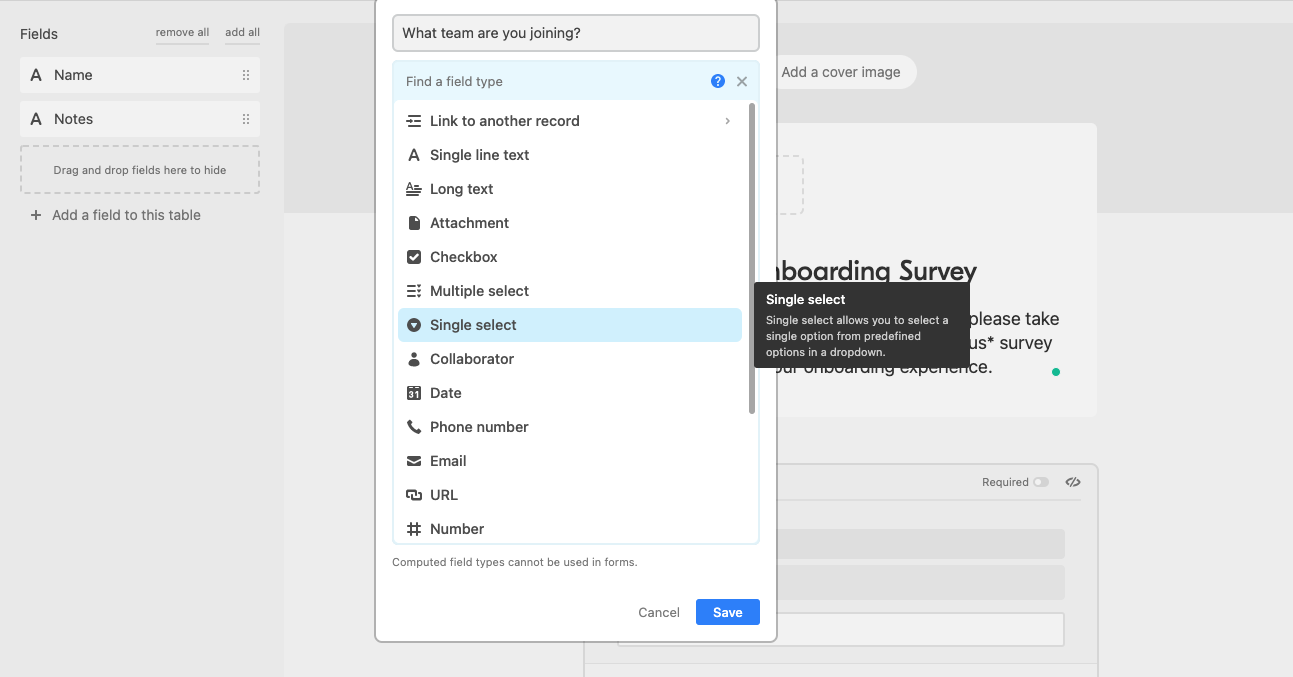This screenshot has width=1293, height=677.
Task: Click the 'Computed field types cannot be used' note
Action: point(515,562)
